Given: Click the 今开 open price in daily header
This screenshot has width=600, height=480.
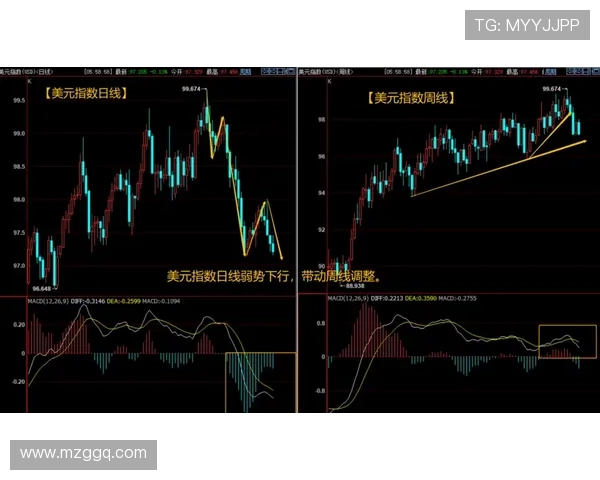Looking at the screenshot, I should coord(187,72).
